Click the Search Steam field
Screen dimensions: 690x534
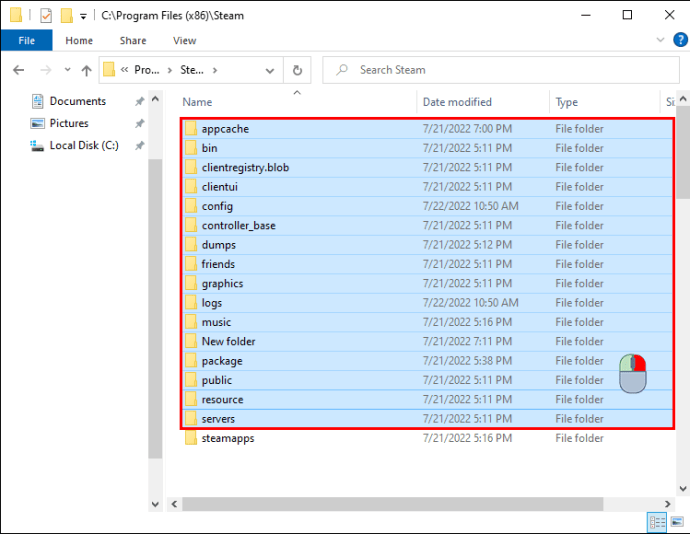tap(501, 70)
